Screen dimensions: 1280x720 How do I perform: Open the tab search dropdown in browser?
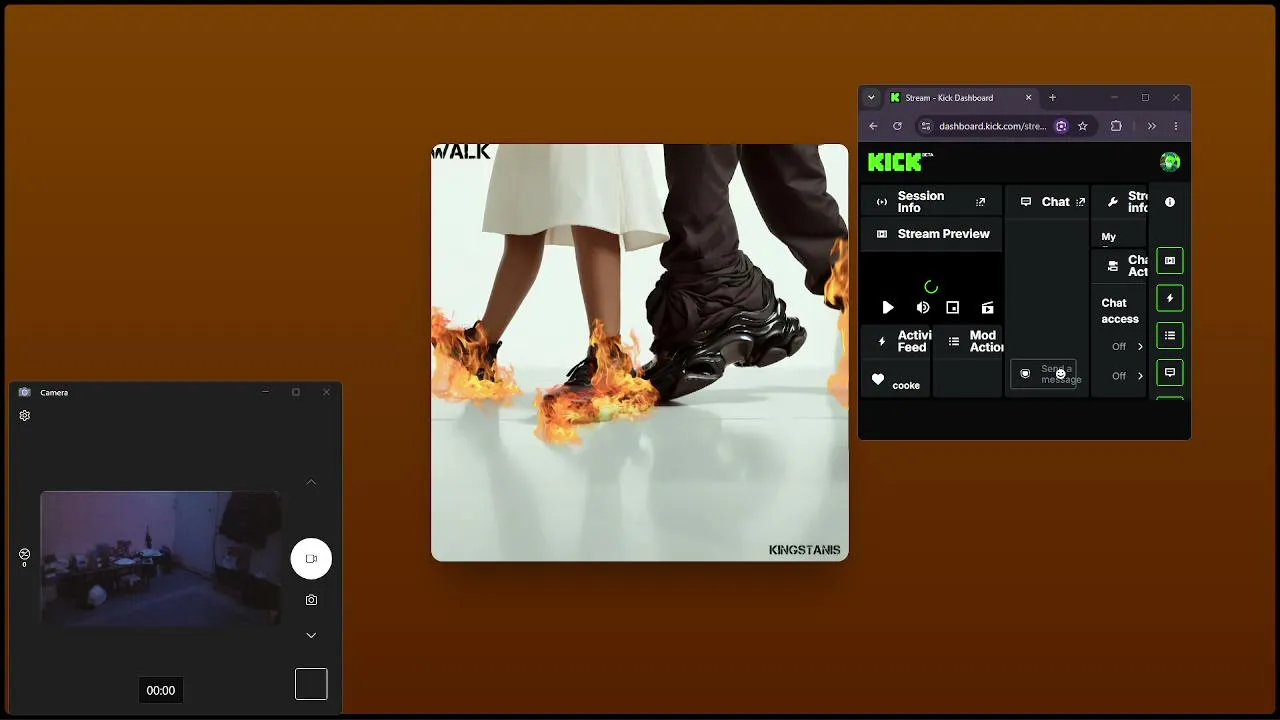pyautogui.click(x=871, y=98)
